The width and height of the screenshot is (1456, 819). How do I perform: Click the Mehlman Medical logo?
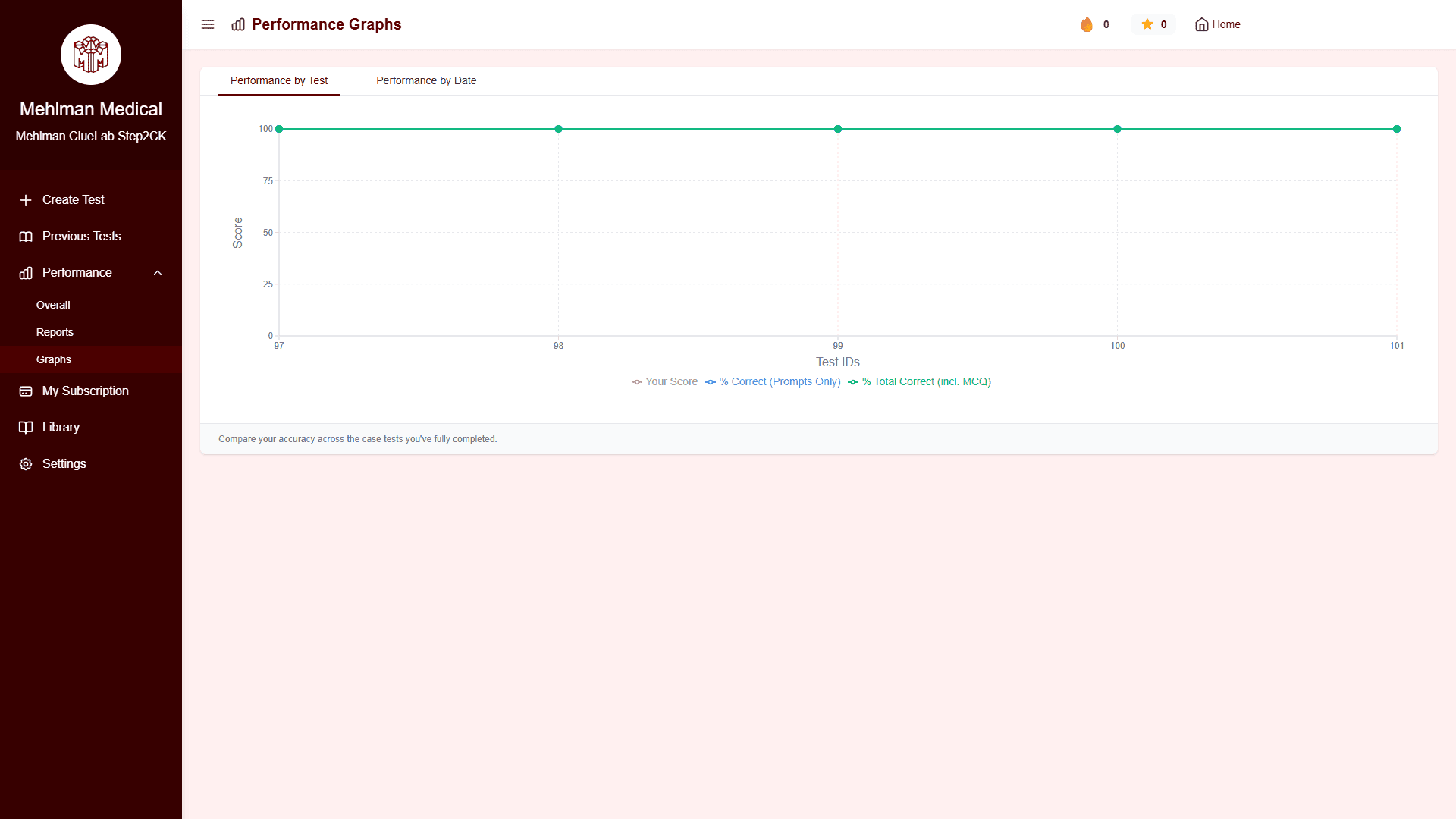coord(91,55)
